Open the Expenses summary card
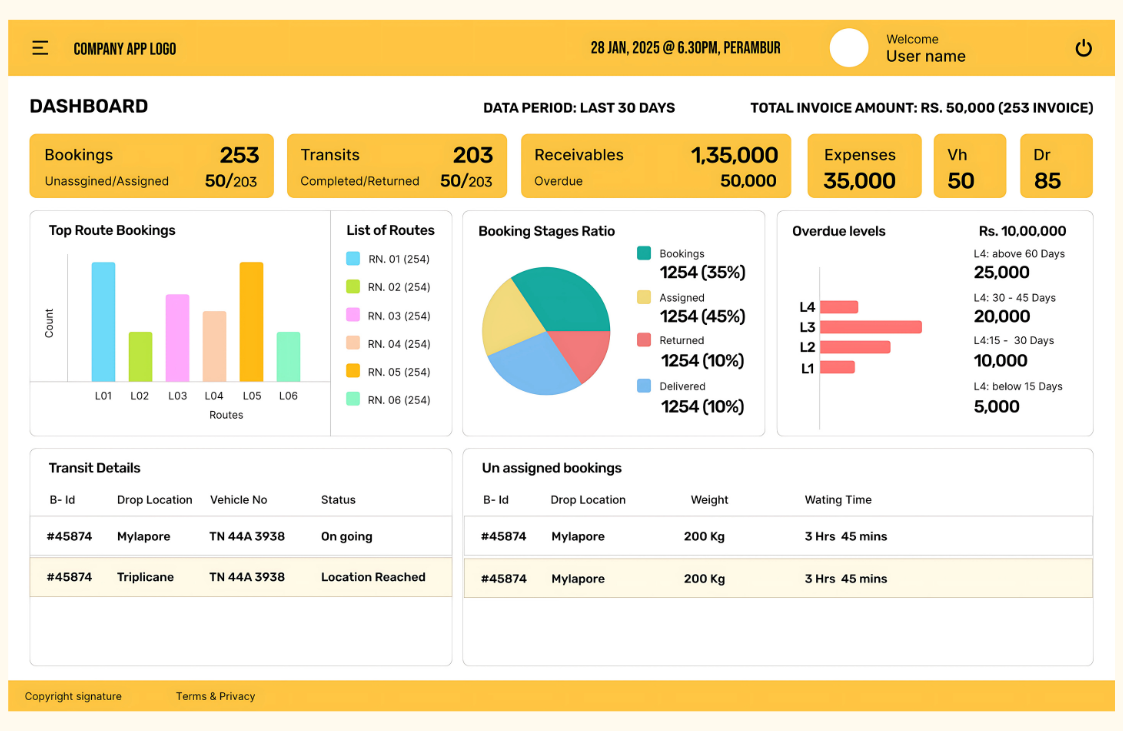 point(864,166)
